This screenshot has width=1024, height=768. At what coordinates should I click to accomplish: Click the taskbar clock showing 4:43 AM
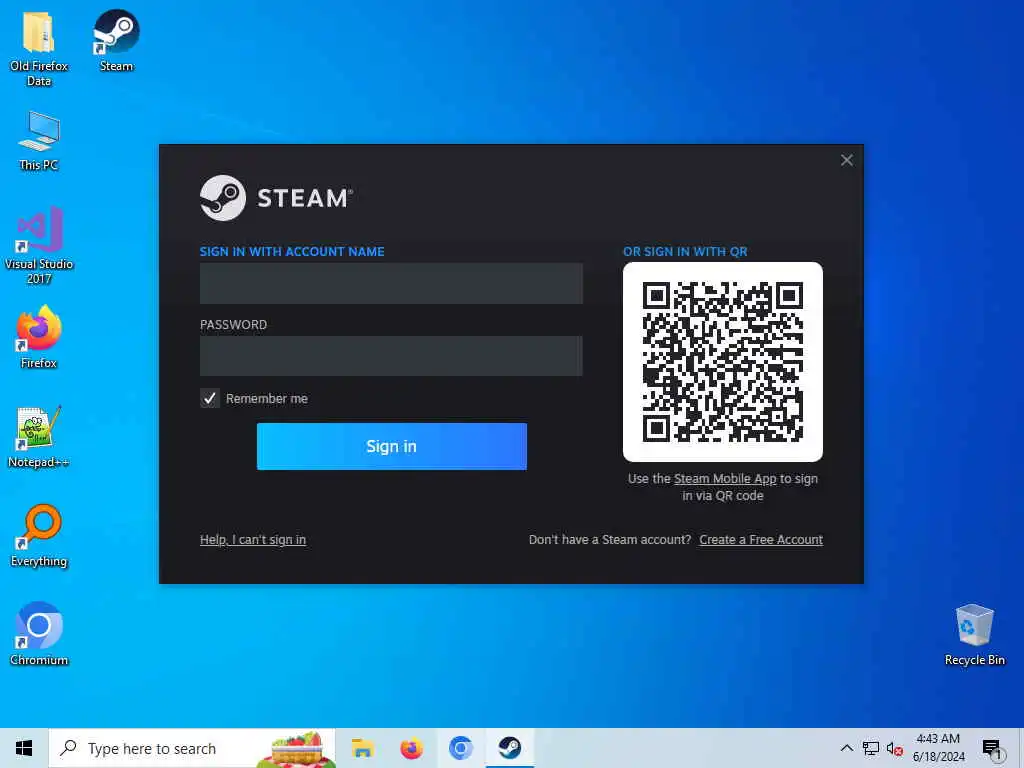pyautogui.click(x=938, y=748)
